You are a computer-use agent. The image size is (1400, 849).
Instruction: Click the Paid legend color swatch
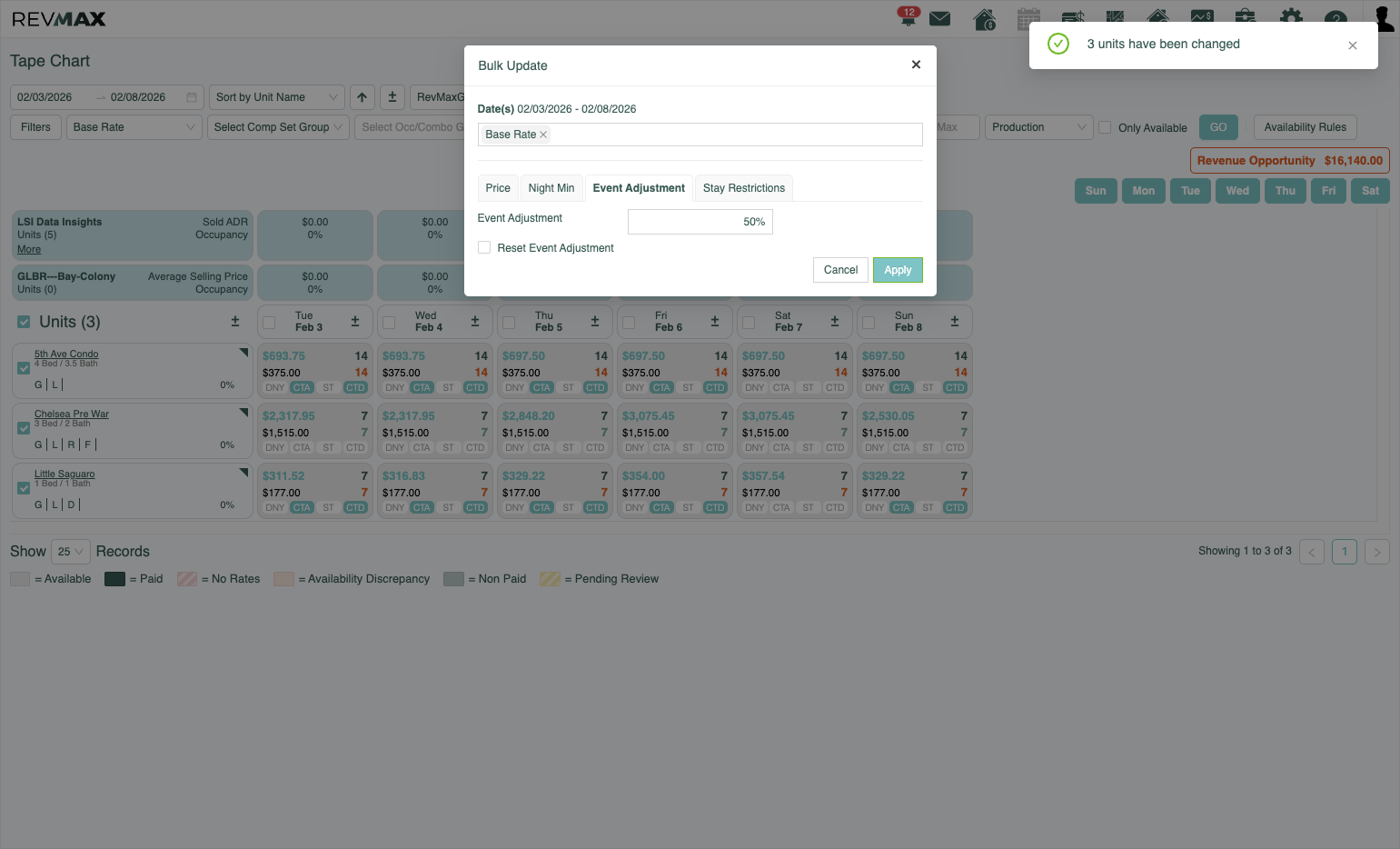tap(114, 579)
